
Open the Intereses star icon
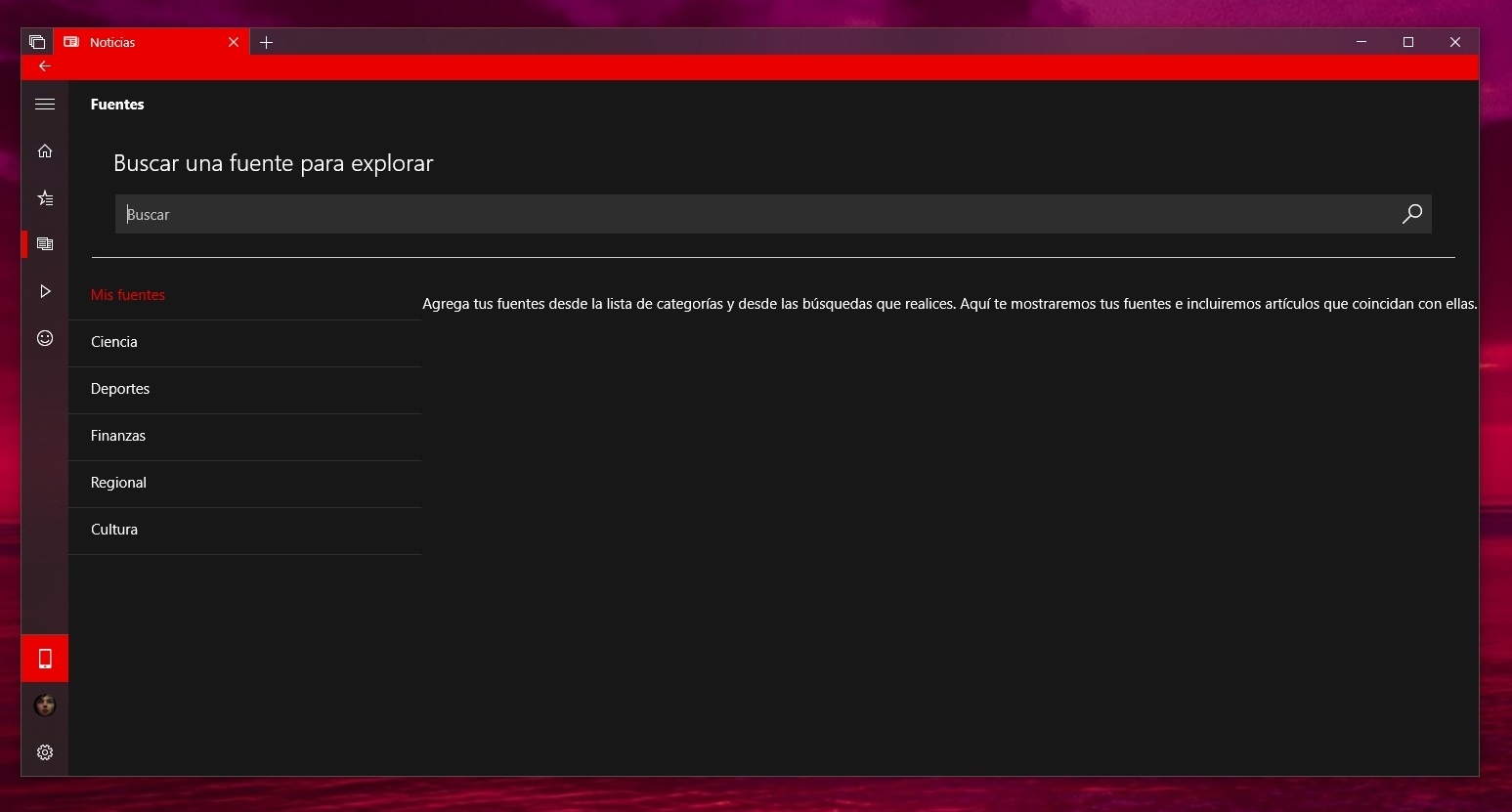44,197
